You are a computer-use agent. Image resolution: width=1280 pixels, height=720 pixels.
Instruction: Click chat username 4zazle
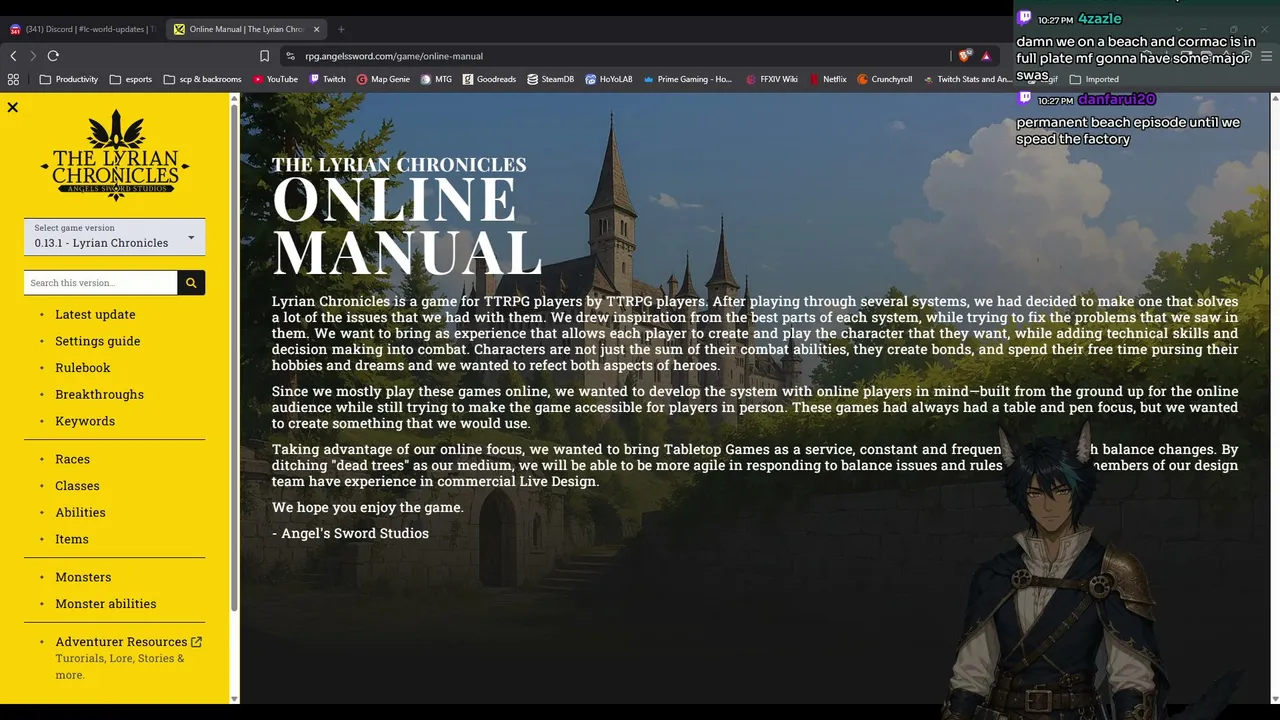tap(1100, 19)
